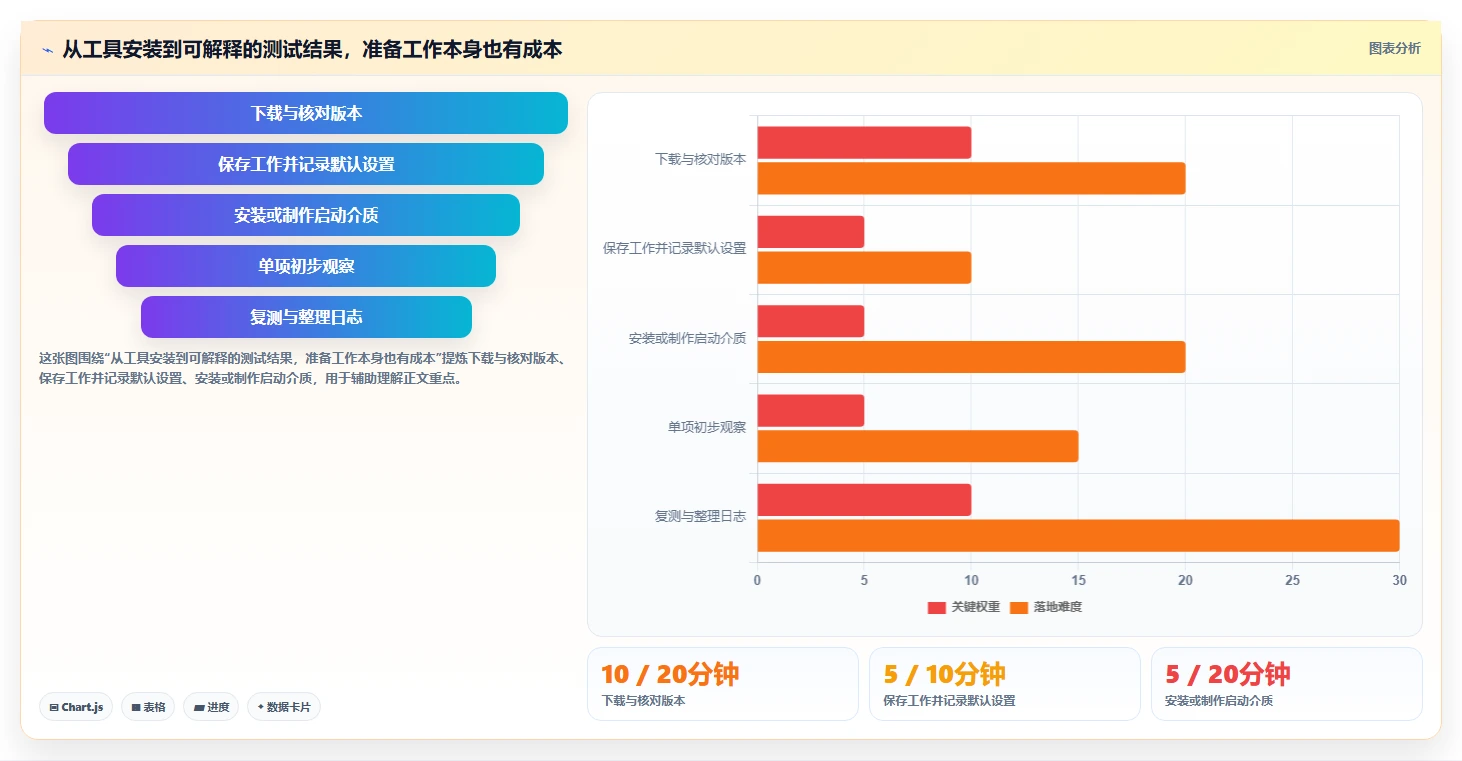
Task: Click the x-axis tick value 25
Action: point(1292,580)
